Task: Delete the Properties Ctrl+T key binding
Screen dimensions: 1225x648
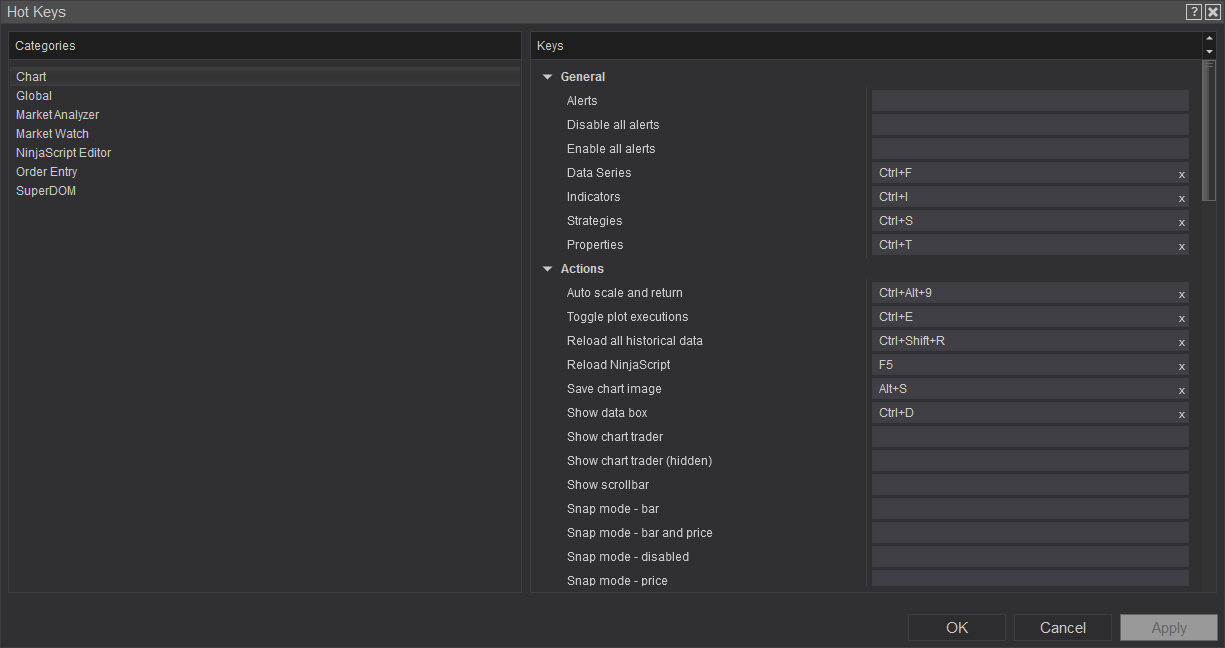Action: click(1181, 246)
